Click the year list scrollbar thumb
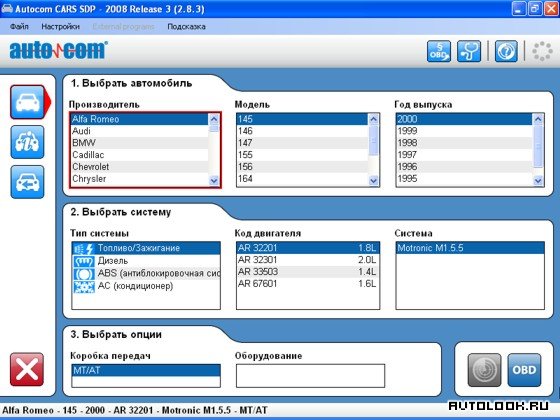Image resolution: width=560 pixels, height=420 pixels. tap(538, 146)
